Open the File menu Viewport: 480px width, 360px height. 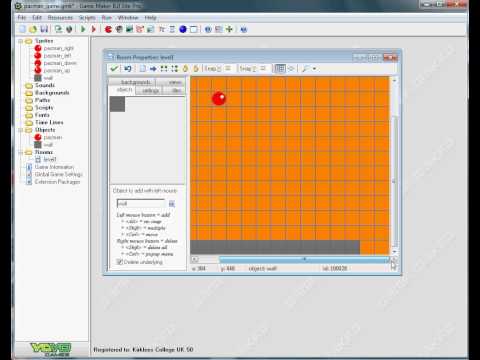point(22,17)
